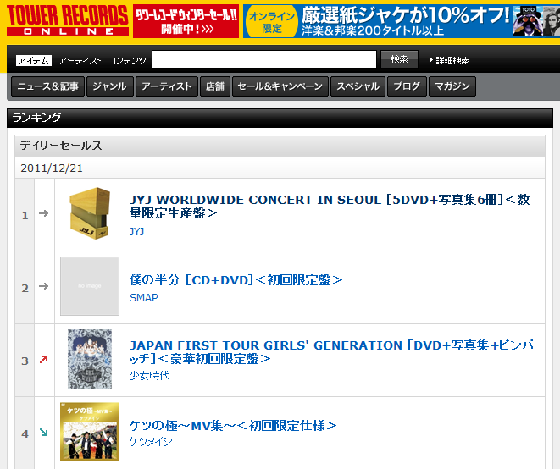The image size is (560, 469).
Task: Open JYJ WORLDWIDE CONCERT IN SEOUL title link
Action: (330, 206)
